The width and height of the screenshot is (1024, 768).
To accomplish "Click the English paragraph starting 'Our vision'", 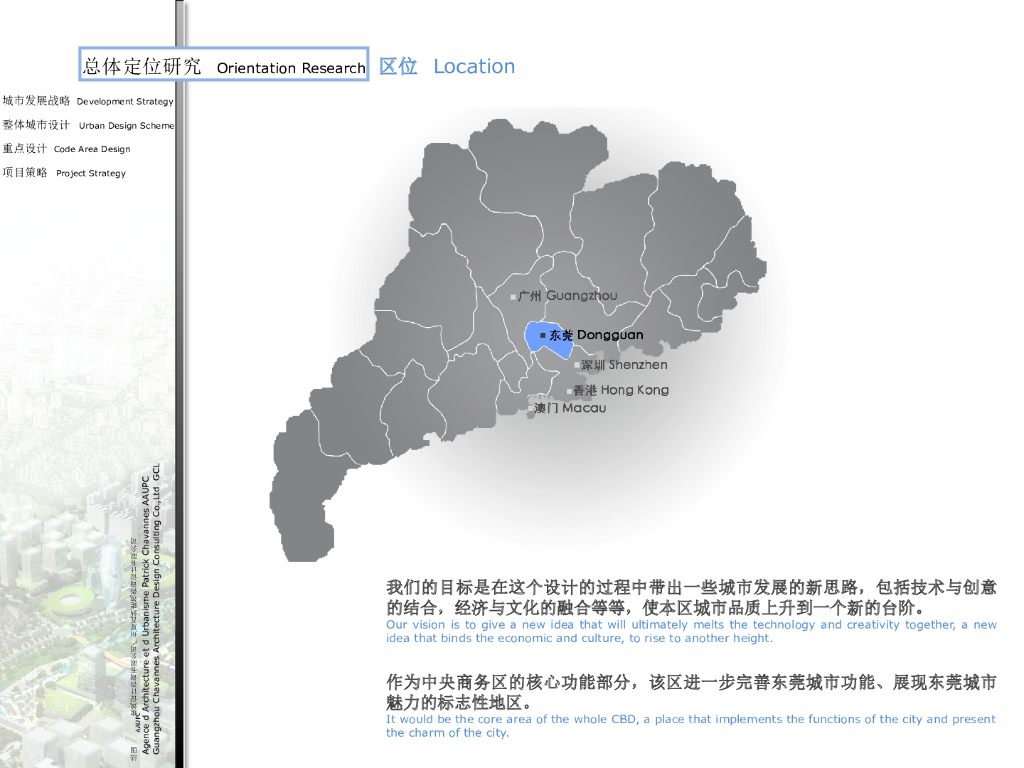I will coord(690,631).
